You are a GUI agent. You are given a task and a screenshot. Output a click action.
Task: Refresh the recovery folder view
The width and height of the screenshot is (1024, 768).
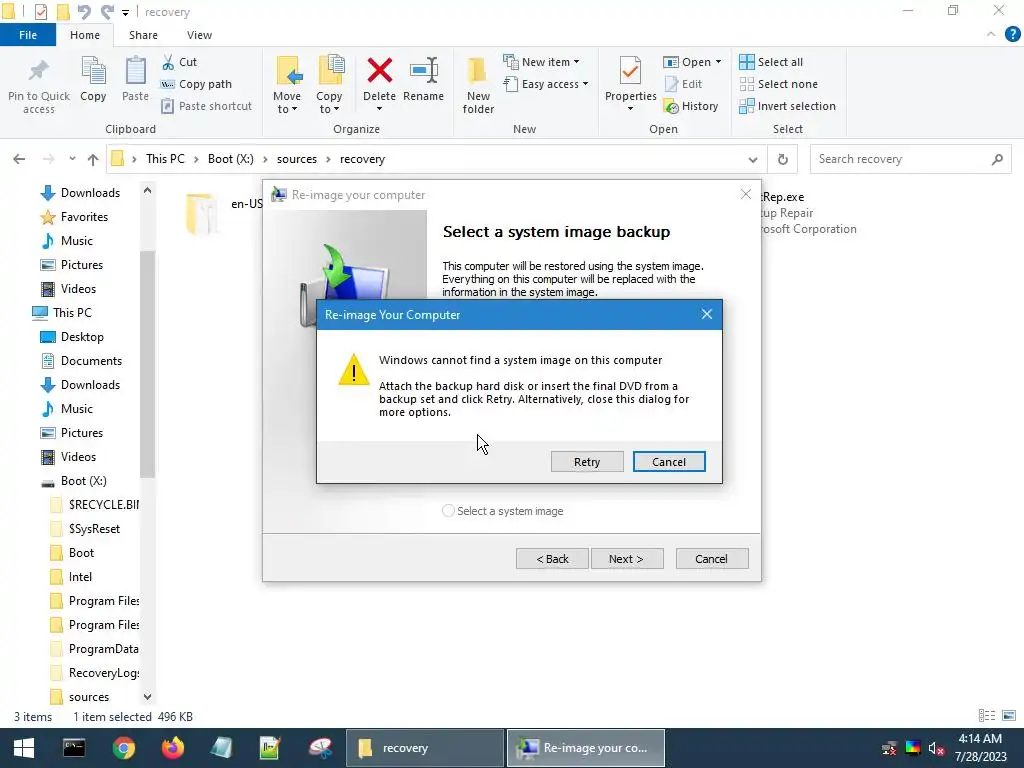(782, 159)
